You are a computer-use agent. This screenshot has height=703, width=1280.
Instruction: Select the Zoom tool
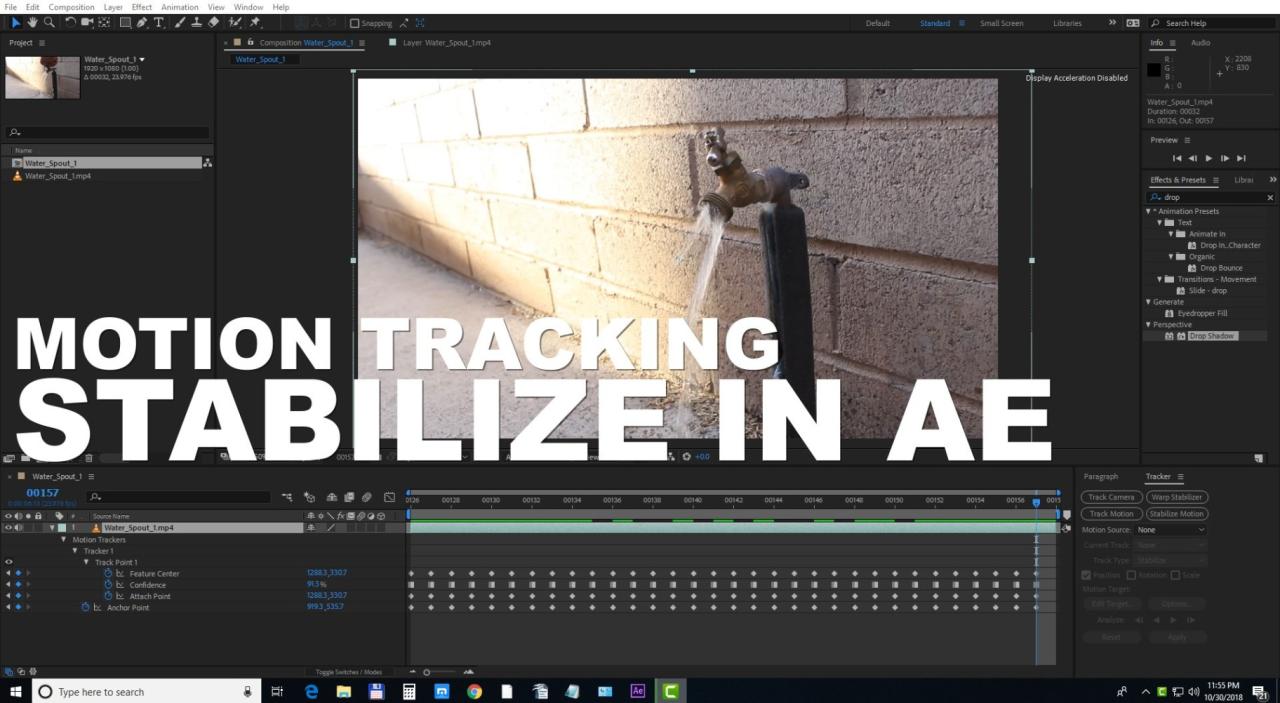[x=48, y=22]
